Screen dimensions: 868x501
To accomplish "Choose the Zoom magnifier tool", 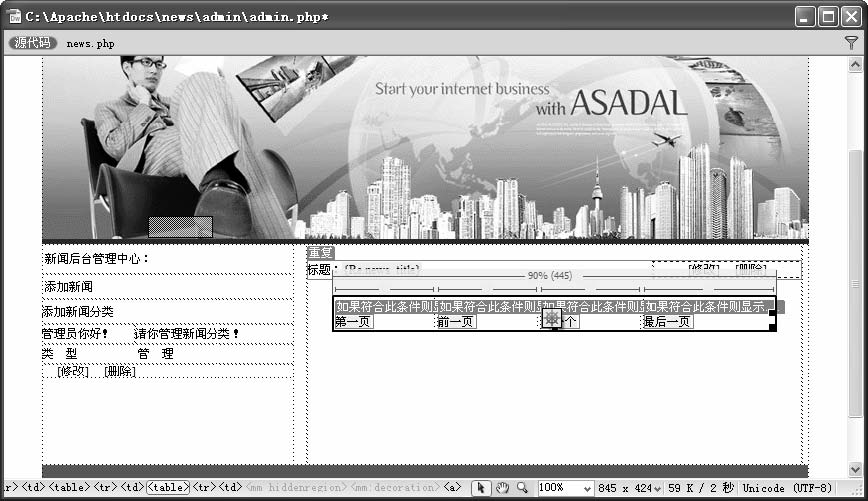I will point(522,488).
